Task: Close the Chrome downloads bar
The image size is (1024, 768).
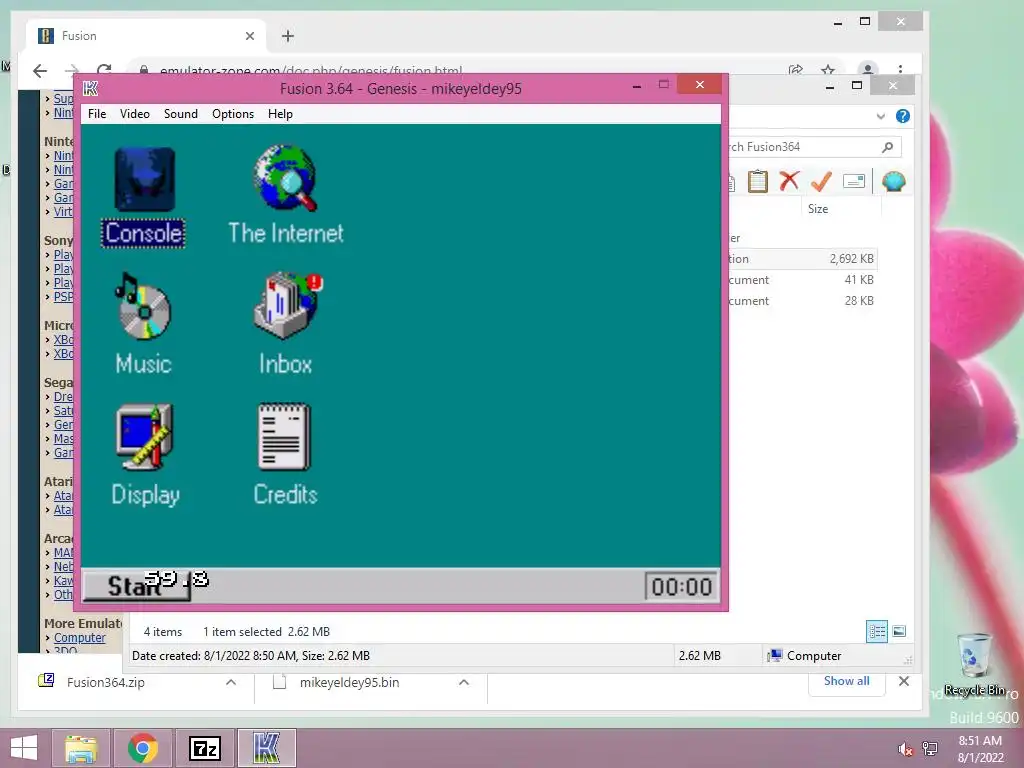Action: click(x=904, y=681)
